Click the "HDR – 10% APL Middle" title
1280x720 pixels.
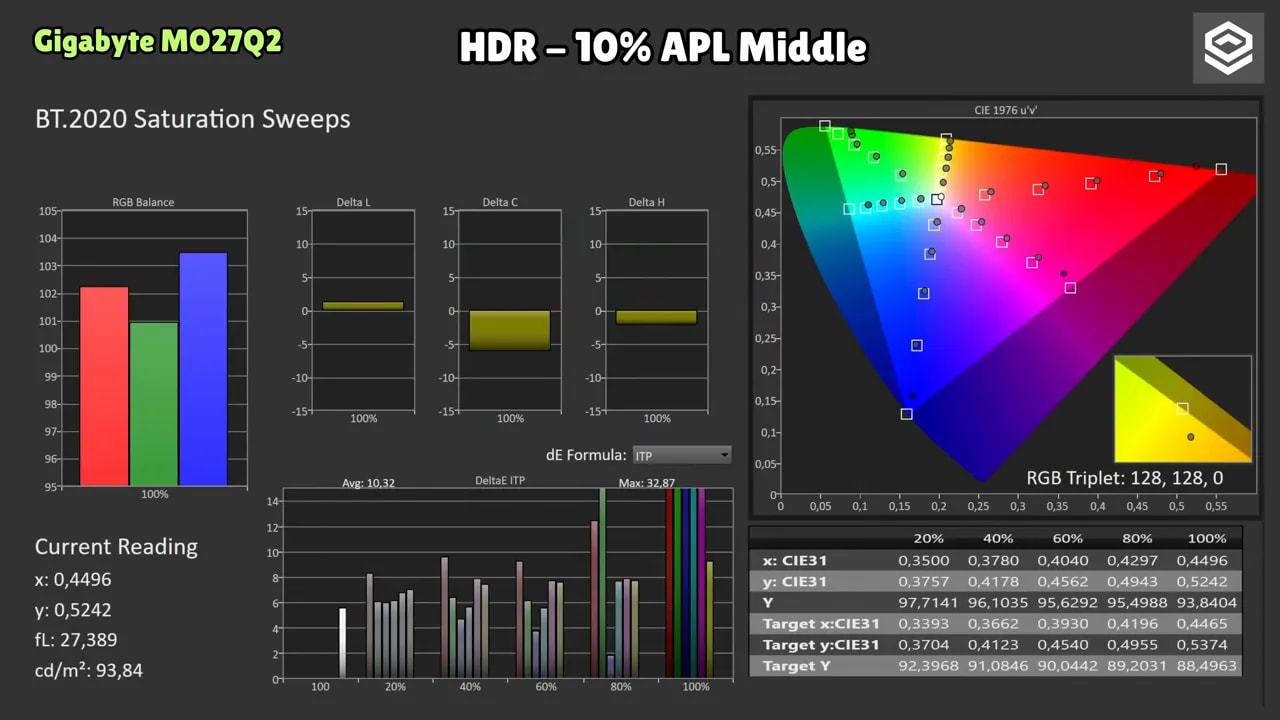point(663,46)
